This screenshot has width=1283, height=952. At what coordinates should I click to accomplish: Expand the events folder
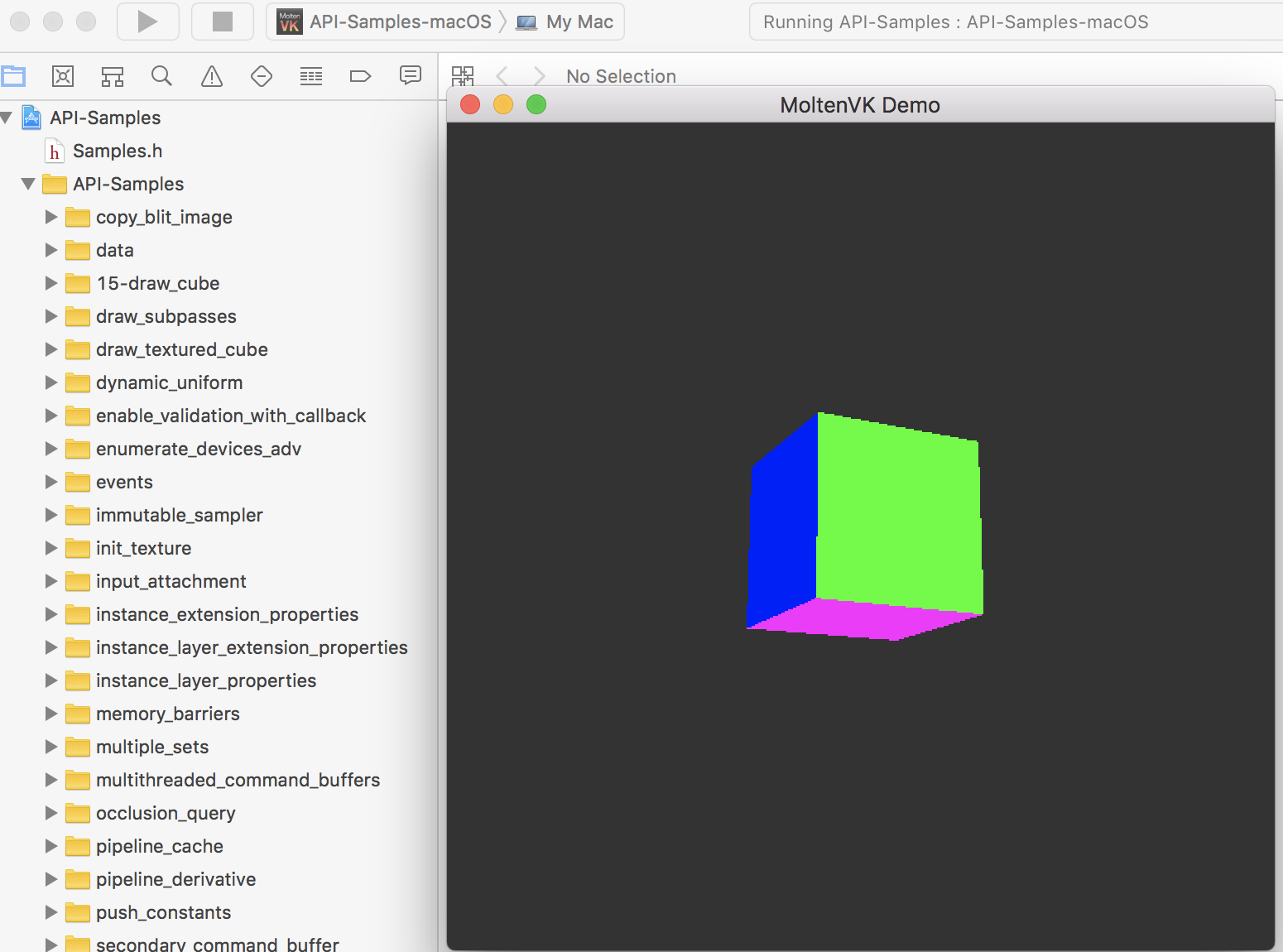click(51, 482)
